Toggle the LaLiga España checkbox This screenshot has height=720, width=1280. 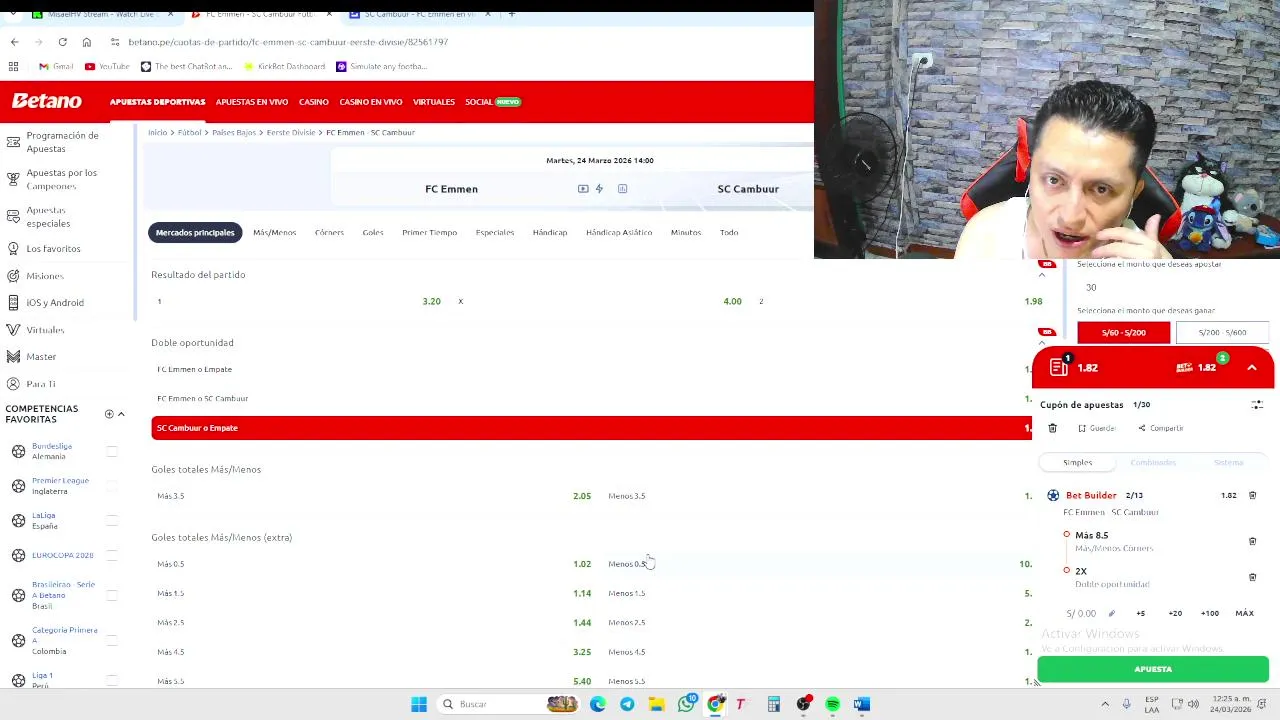coord(112,520)
